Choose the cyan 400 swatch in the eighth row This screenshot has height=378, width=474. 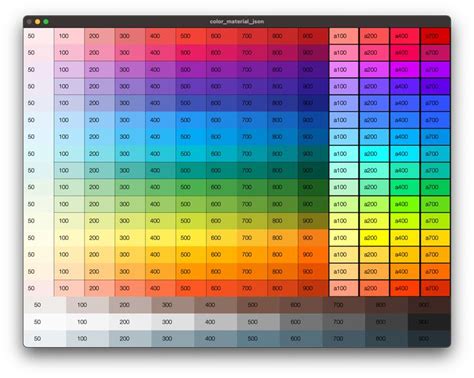click(x=160, y=154)
